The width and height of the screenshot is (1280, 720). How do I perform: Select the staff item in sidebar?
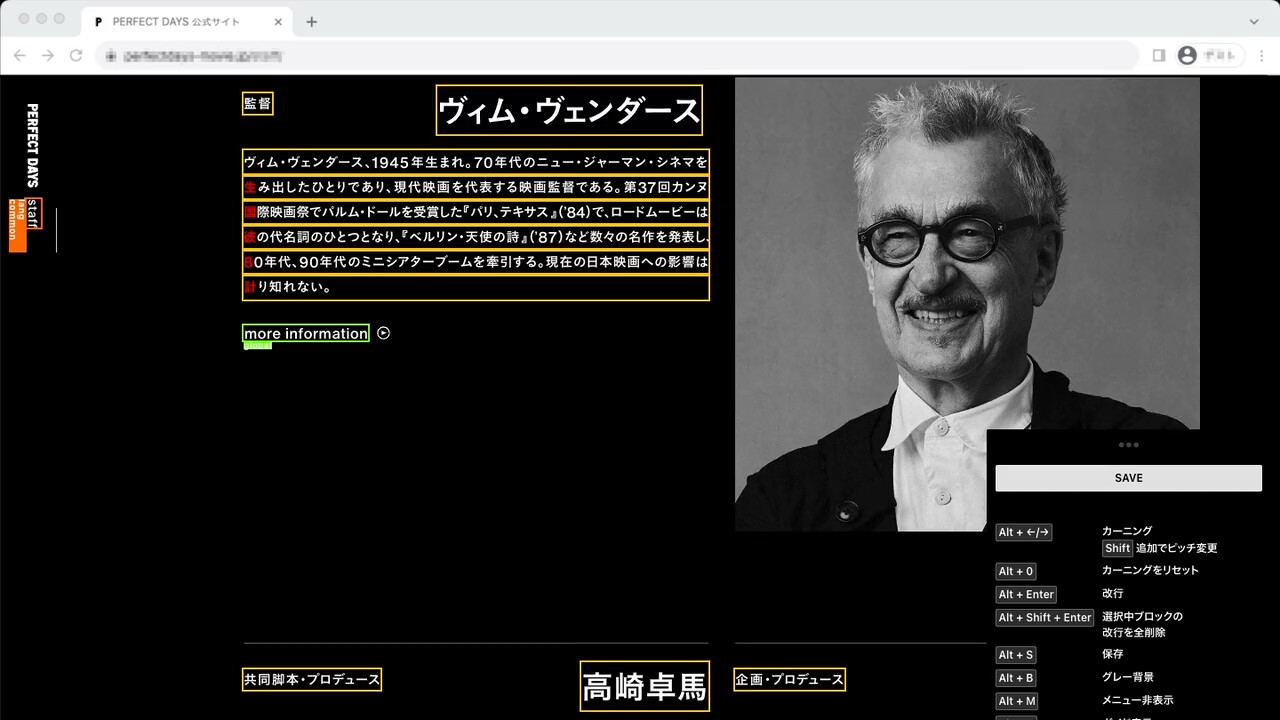(x=33, y=213)
